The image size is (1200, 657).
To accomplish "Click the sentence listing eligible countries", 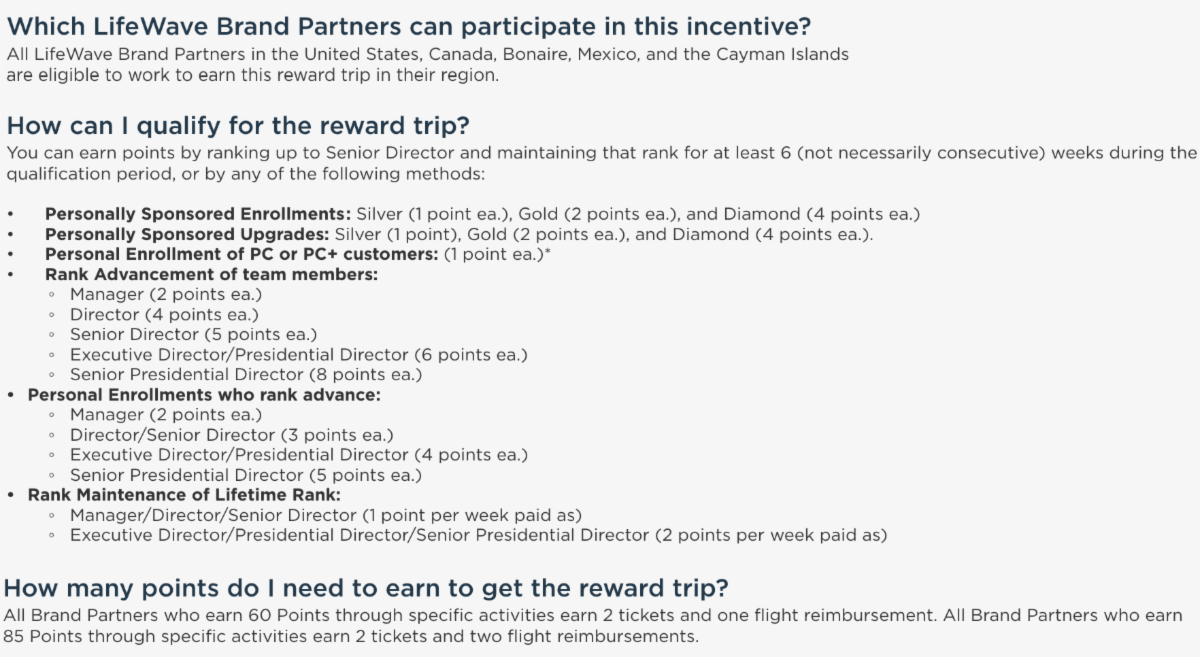I will (427, 55).
